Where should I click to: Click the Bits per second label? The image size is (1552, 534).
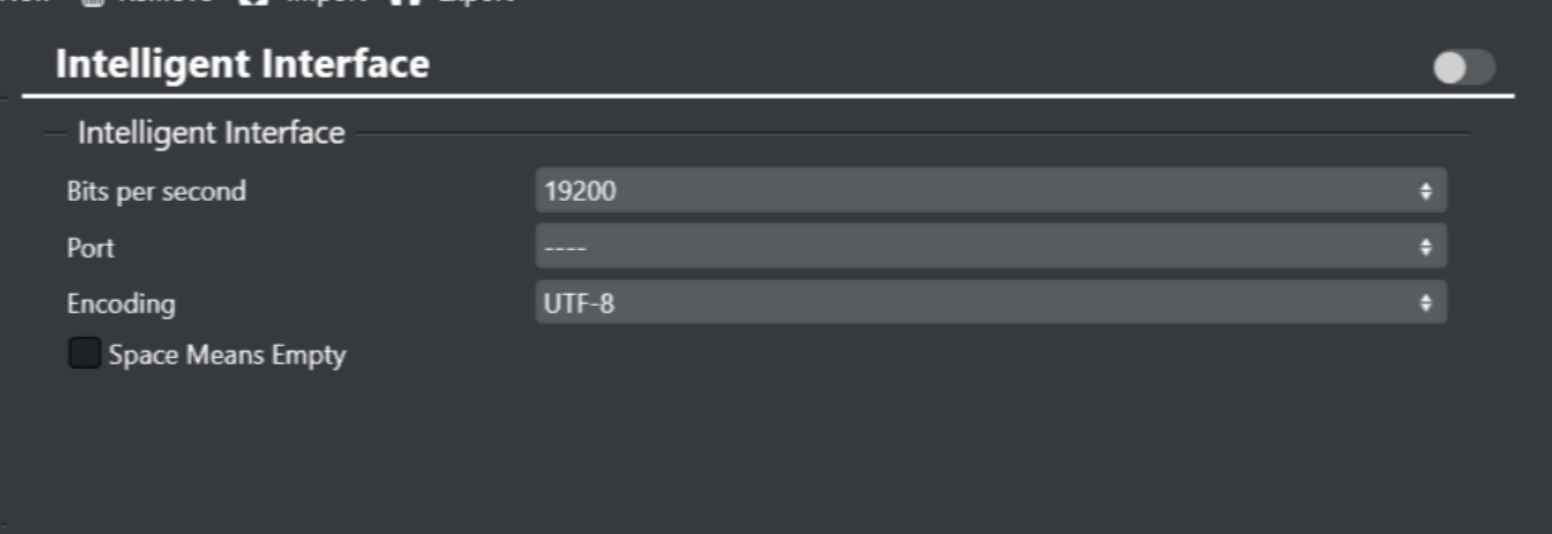tap(156, 191)
